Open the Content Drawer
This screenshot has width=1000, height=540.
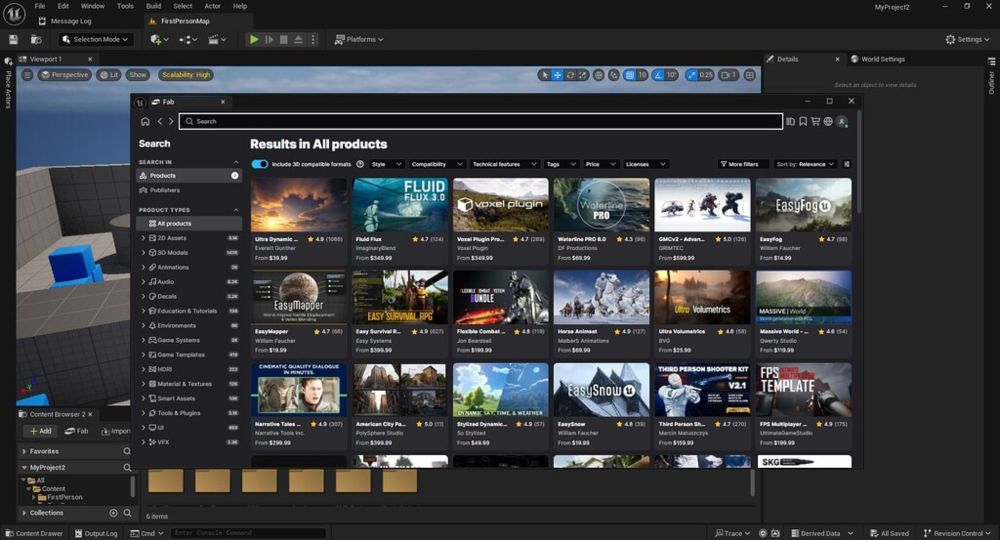pos(33,533)
